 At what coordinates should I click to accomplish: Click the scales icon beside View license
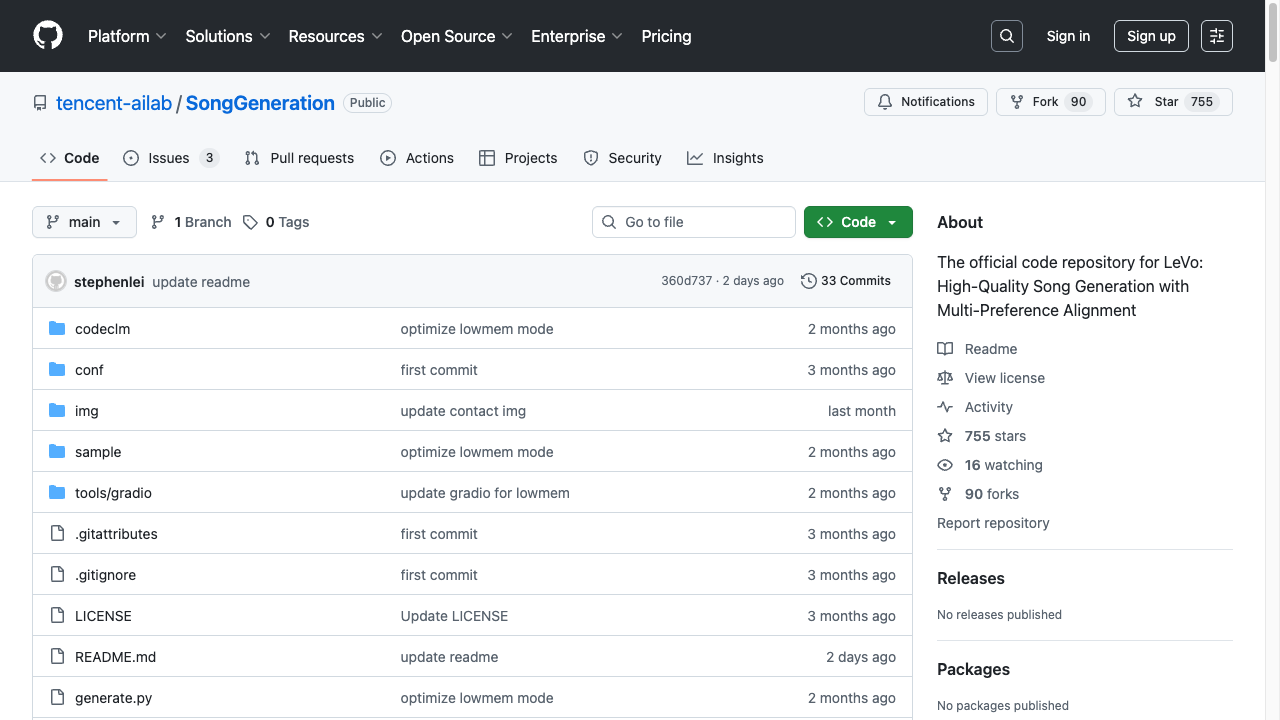(945, 378)
